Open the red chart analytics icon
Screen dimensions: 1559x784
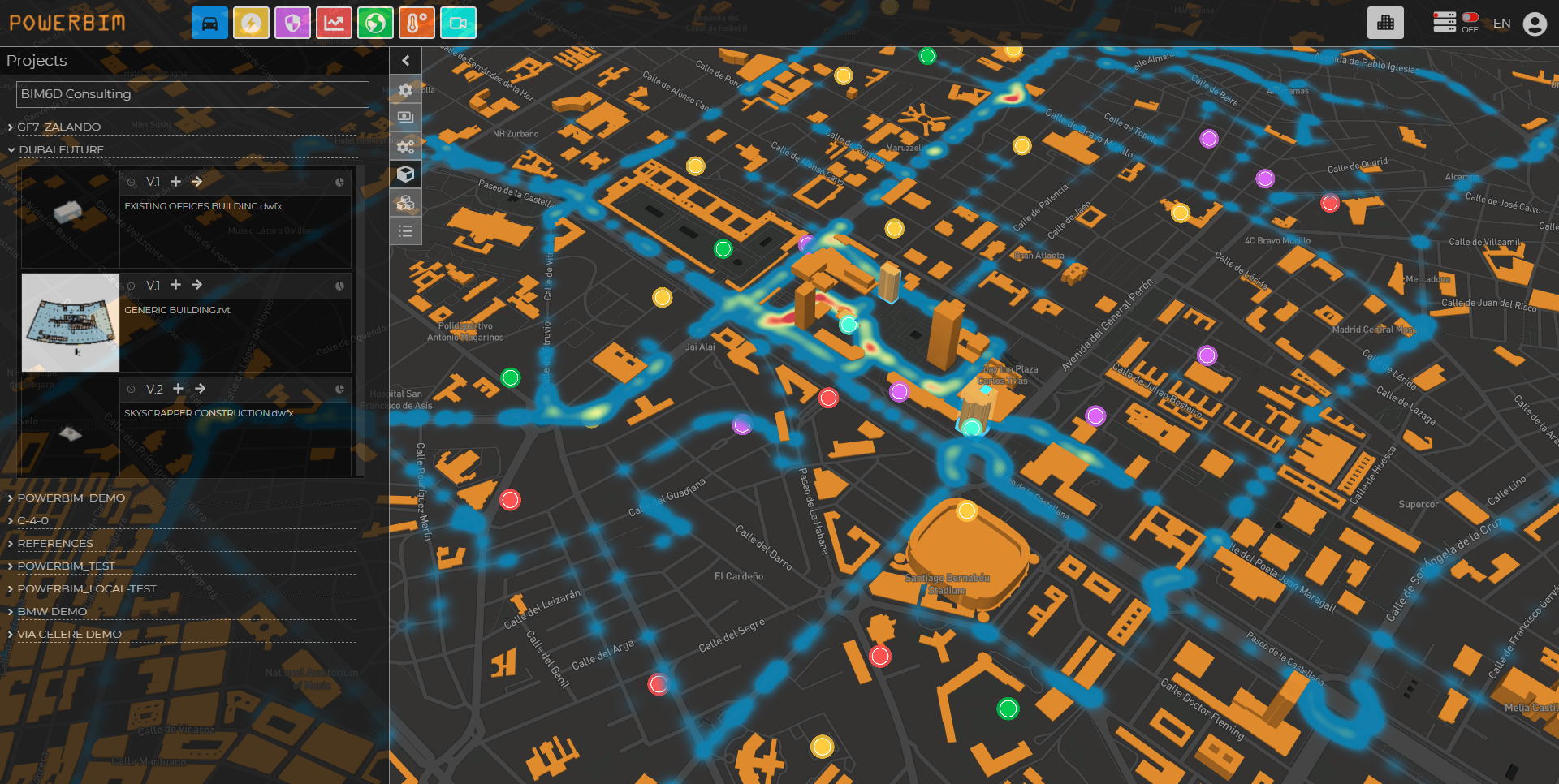coord(334,24)
